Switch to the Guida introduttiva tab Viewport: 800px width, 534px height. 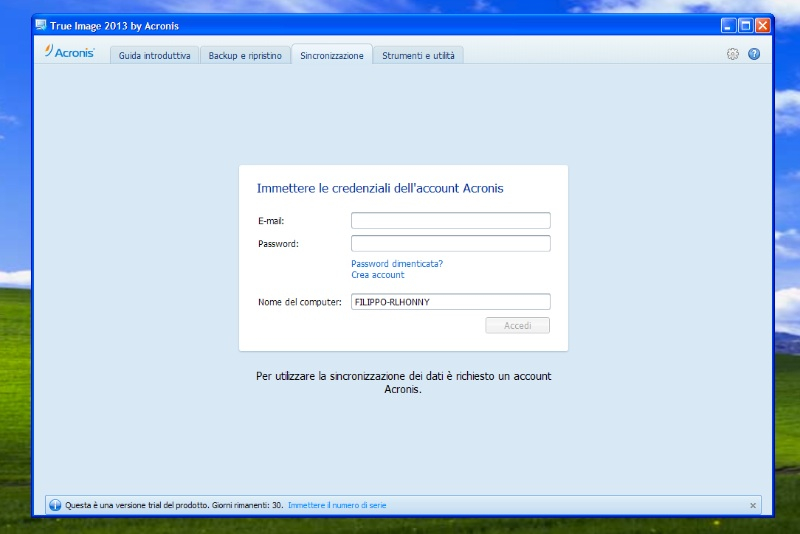(x=155, y=56)
